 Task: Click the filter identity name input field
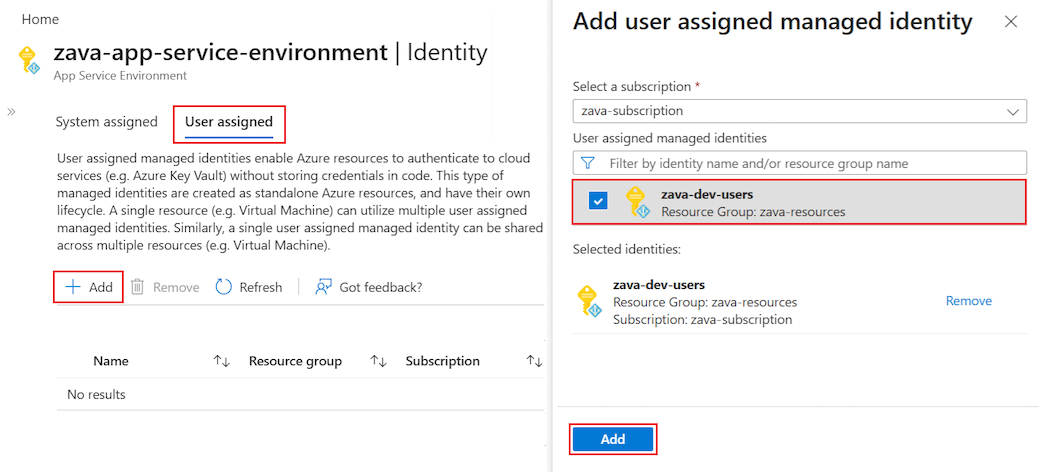(800, 163)
